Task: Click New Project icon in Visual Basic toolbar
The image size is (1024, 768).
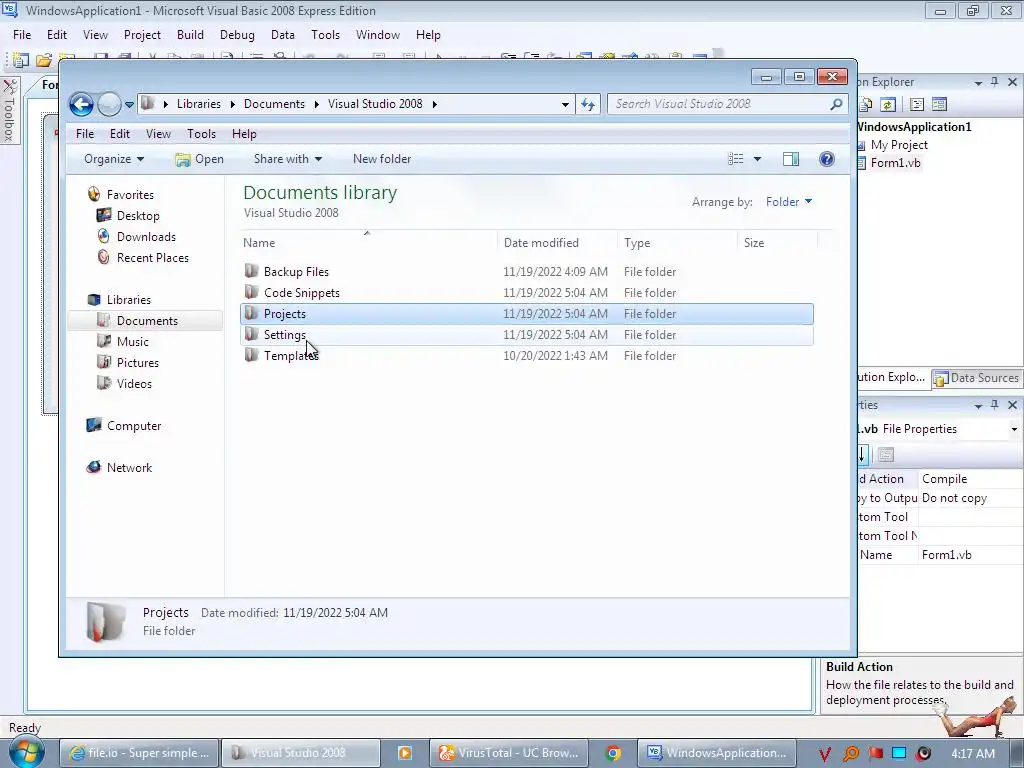Action: click(x=20, y=60)
